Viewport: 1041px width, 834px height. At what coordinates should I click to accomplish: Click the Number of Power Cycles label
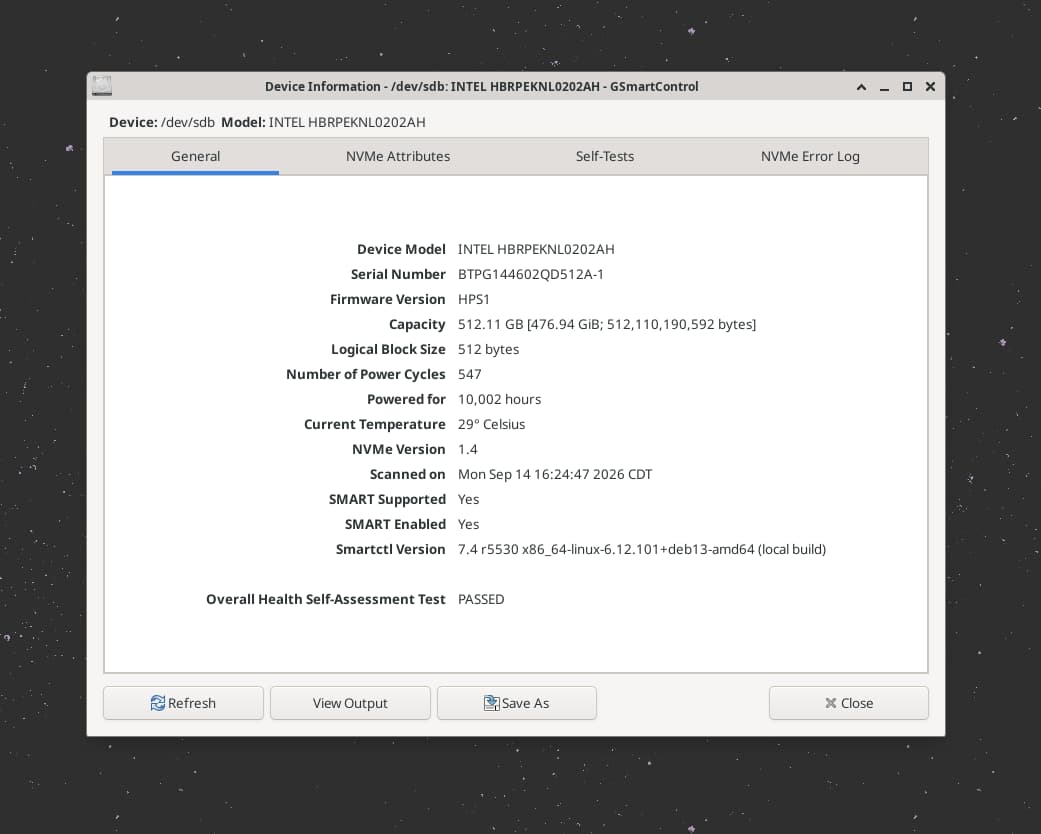coord(365,375)
